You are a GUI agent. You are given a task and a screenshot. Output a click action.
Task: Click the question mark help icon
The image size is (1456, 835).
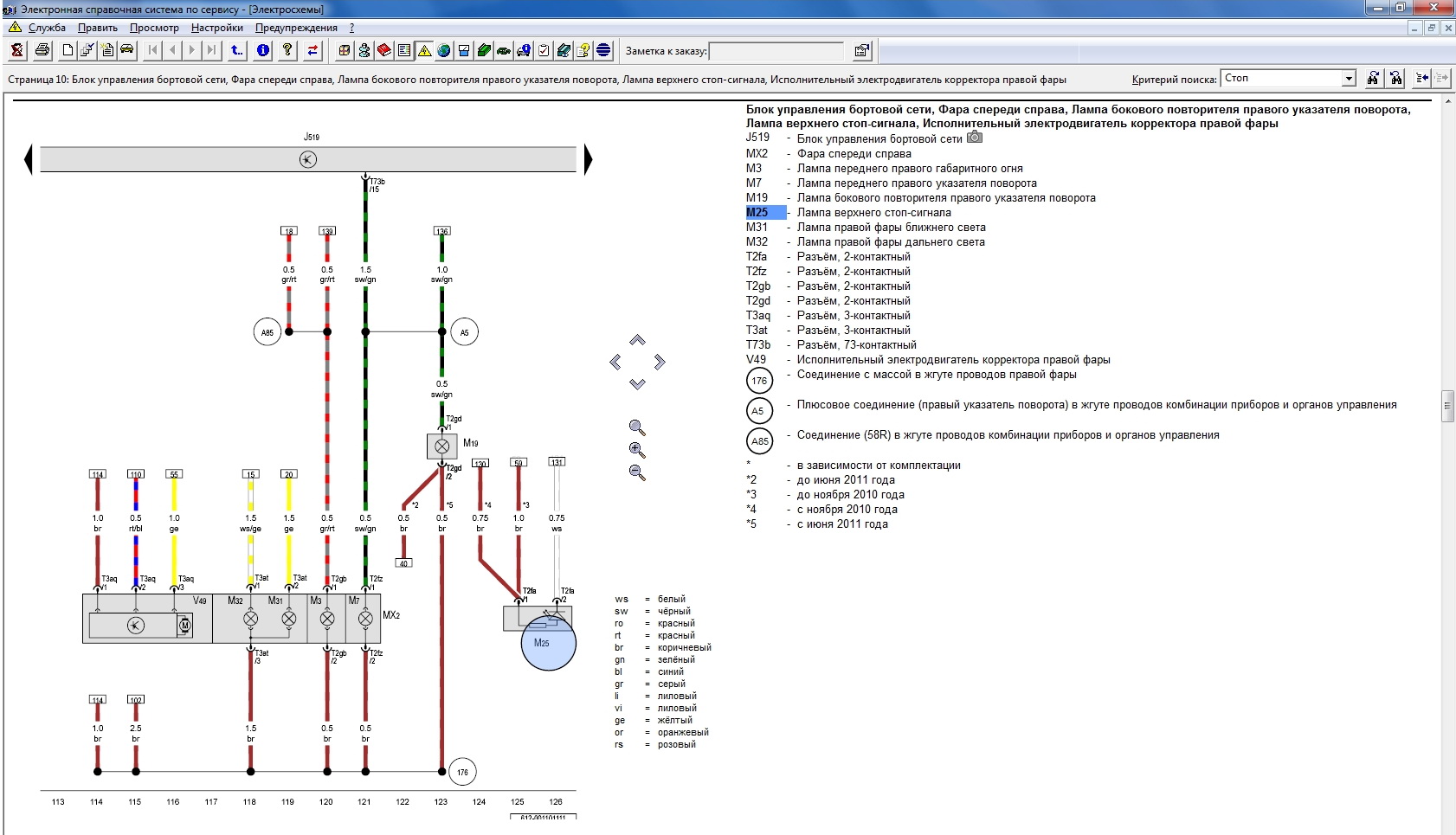click(x=287, y=50)
